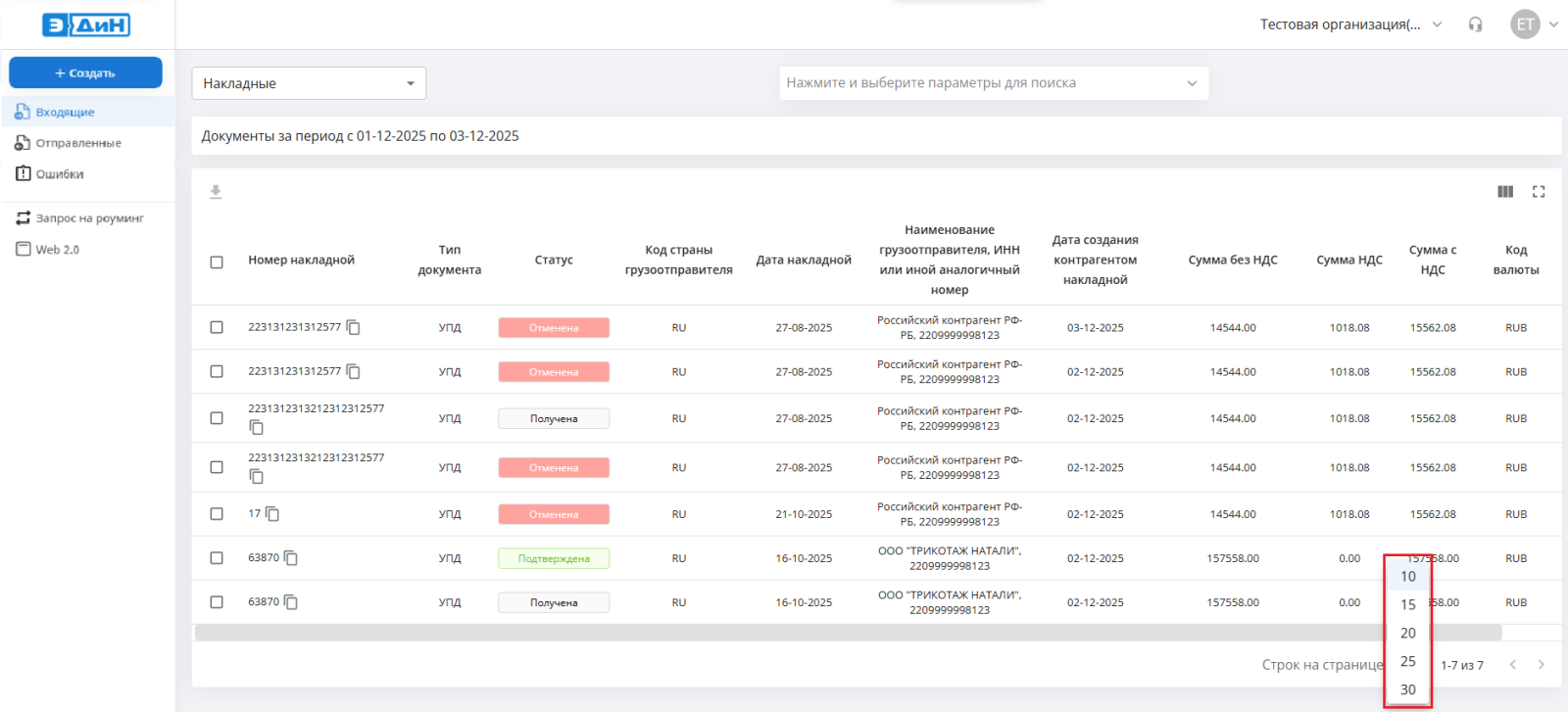
Task: Go to next page arrow
Action: coord(1541,665)
